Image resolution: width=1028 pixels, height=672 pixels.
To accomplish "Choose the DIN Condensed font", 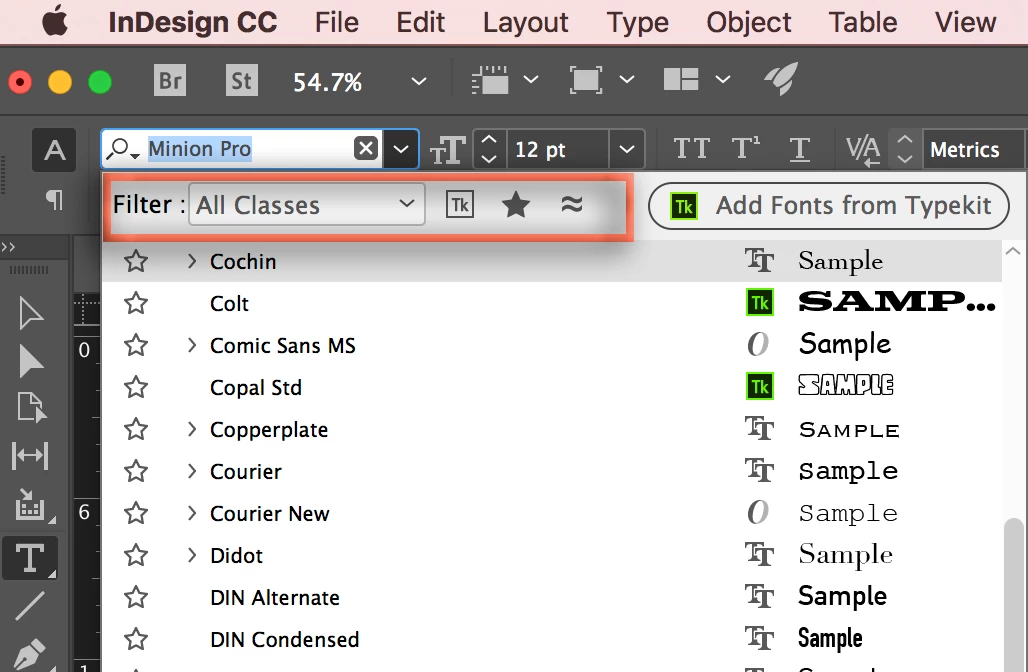I will pos(285,639).
